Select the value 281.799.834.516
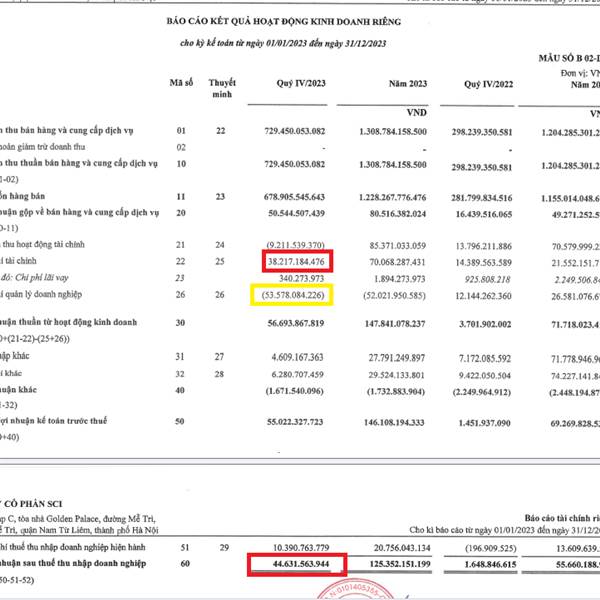Screen dimensions: 600x600 (x=482, y=198)
